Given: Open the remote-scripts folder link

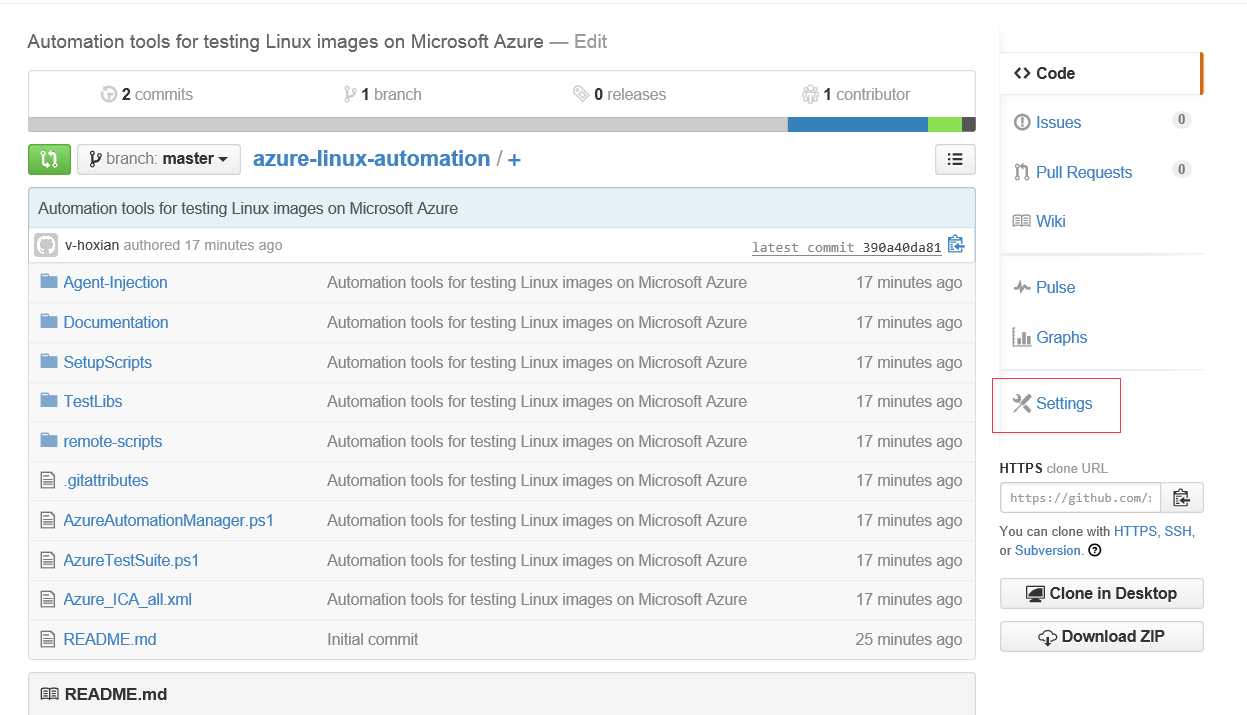Looking at the screenshot, I should point(112,441).
